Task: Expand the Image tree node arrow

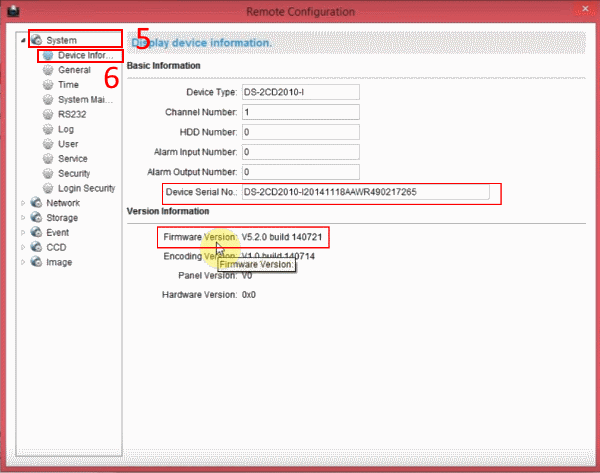Action: pyautogui.click(x=23, y=262)
